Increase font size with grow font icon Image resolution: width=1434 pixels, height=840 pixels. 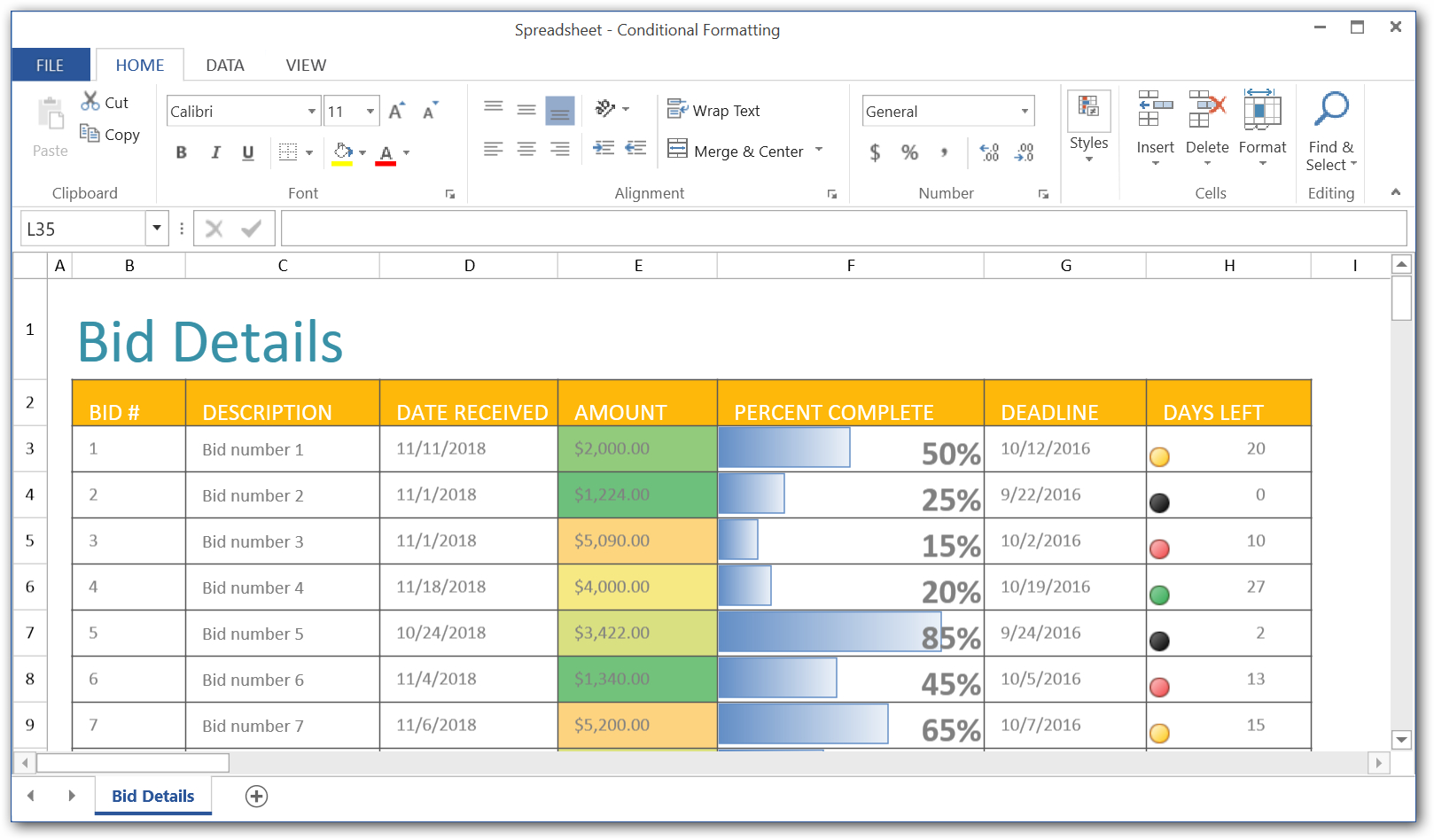pos(396,111)
